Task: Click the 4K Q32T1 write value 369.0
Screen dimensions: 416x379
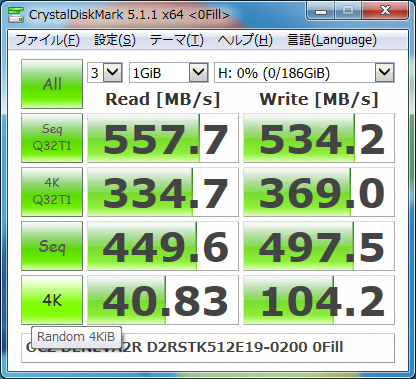Action: (319, 192)
